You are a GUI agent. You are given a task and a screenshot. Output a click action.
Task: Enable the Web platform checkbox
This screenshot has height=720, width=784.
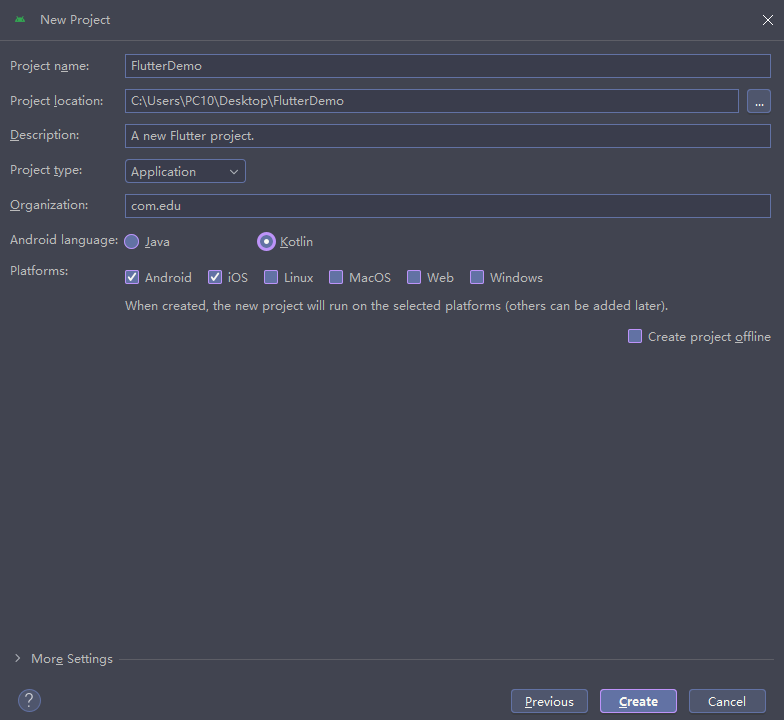coord(414,278)
